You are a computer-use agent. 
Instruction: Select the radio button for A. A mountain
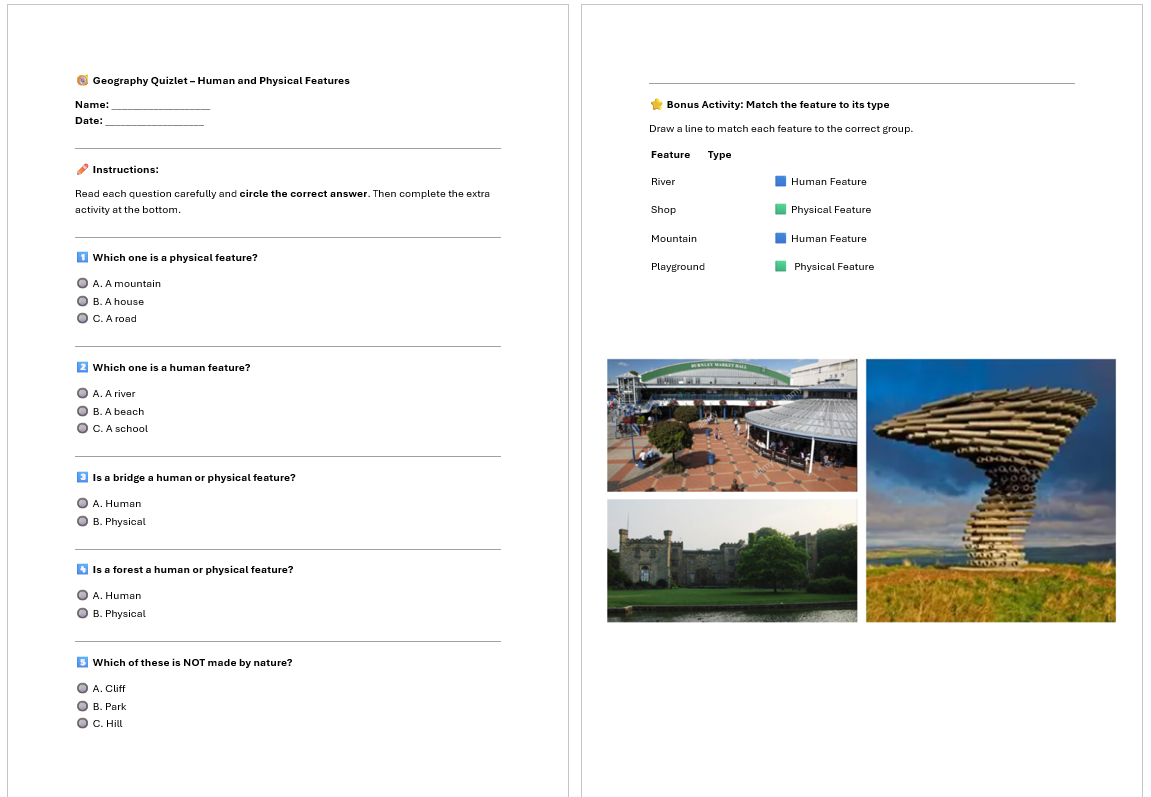coord(82,283)
